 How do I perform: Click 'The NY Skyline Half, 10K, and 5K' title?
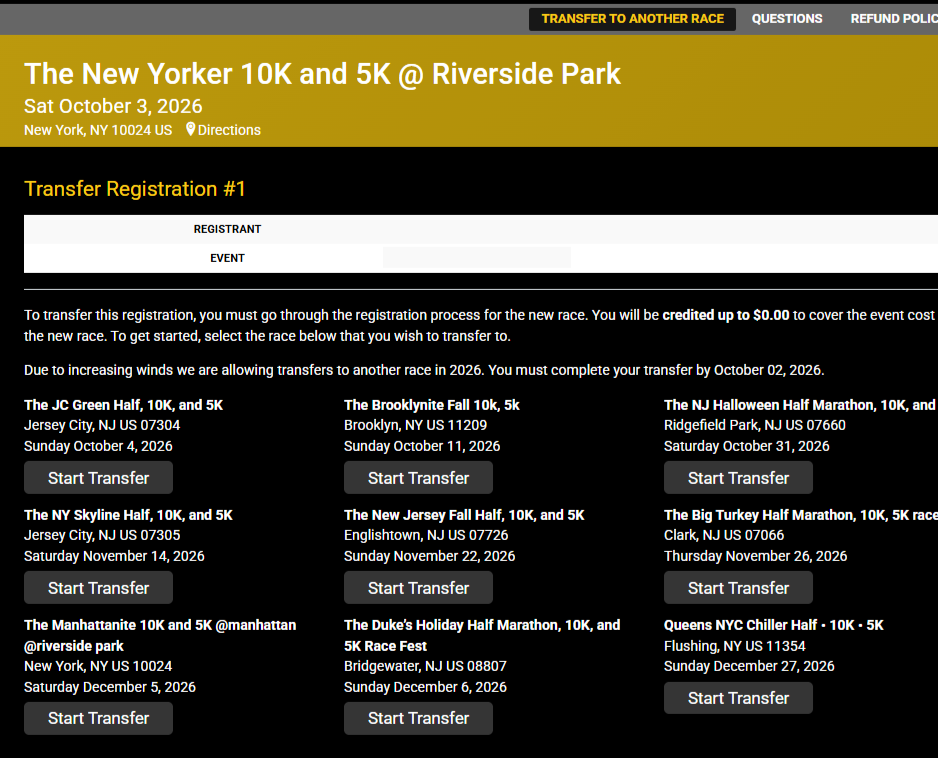[x=128, y=515]
